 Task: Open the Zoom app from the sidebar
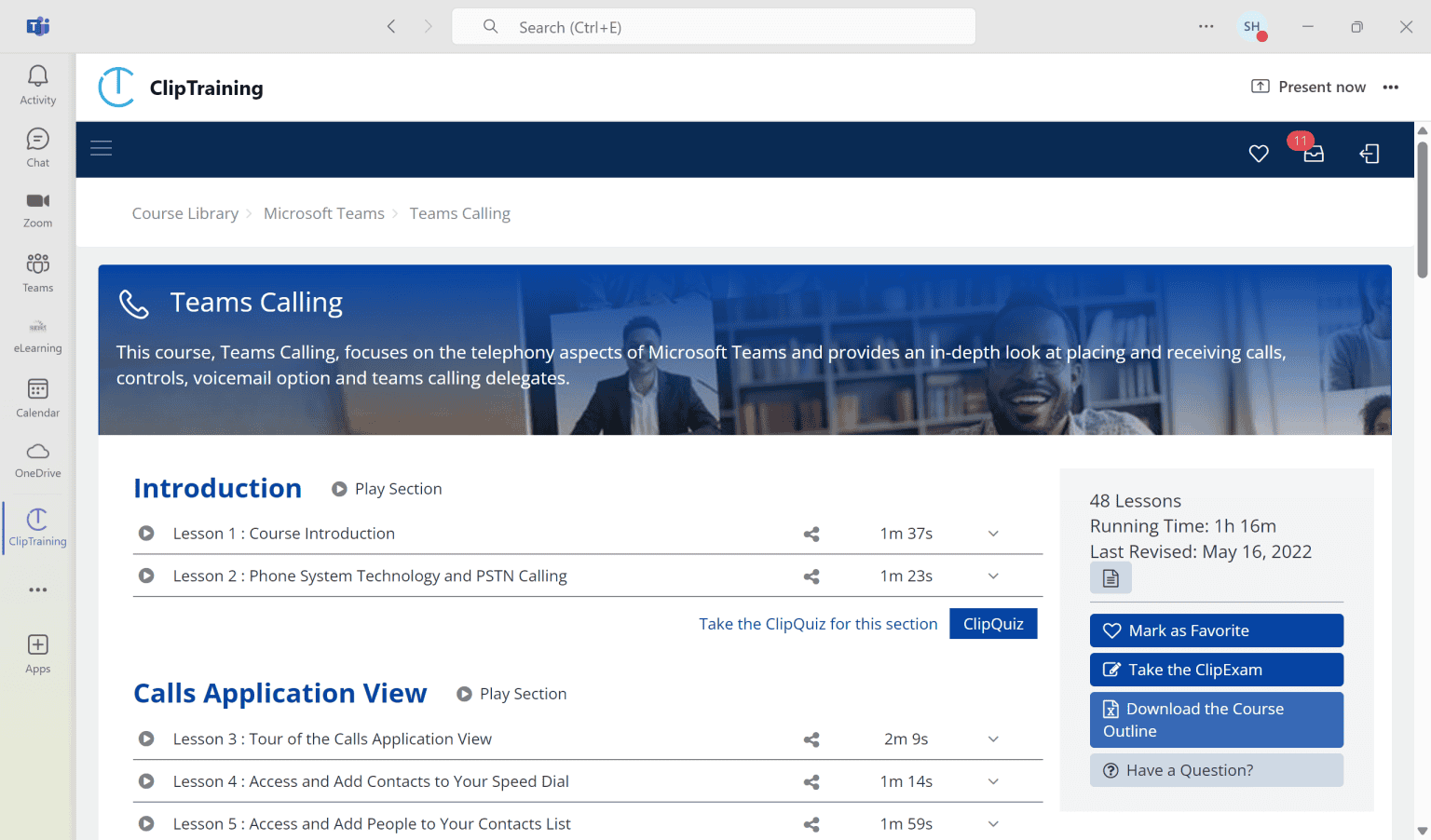click(x=37, y=208)
